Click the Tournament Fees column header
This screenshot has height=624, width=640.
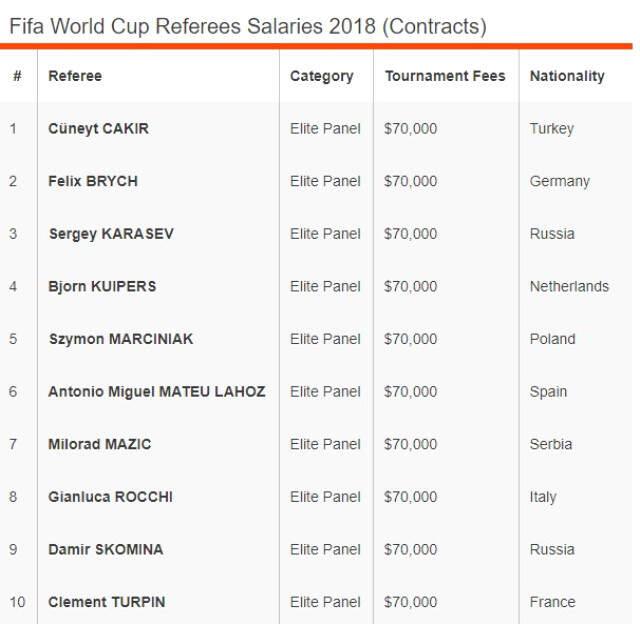tap(445, 76)
